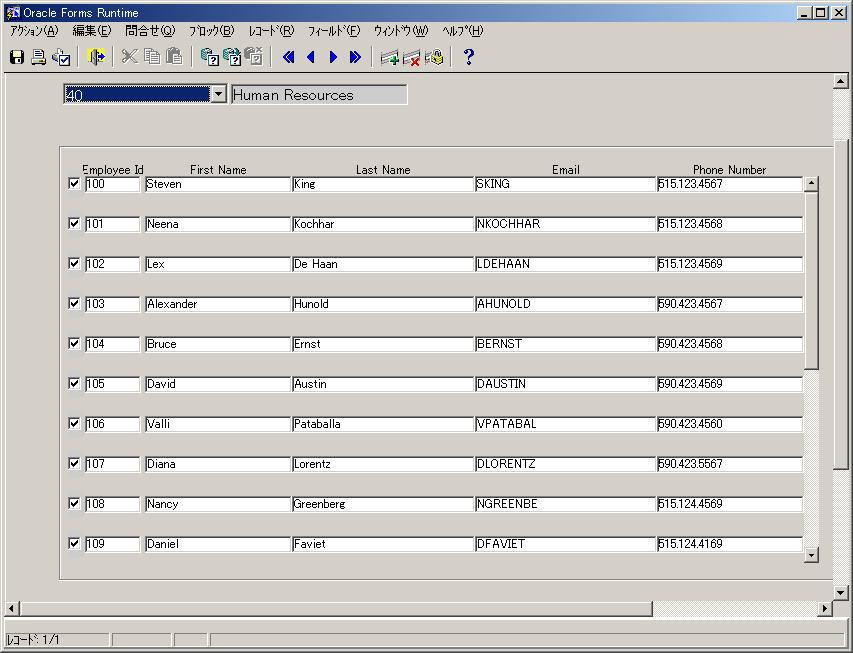The height and width of the screenshot is (653, 853).
Task: Toggle the checkbox beside Lex De Haan
Action: pos(75,263)
